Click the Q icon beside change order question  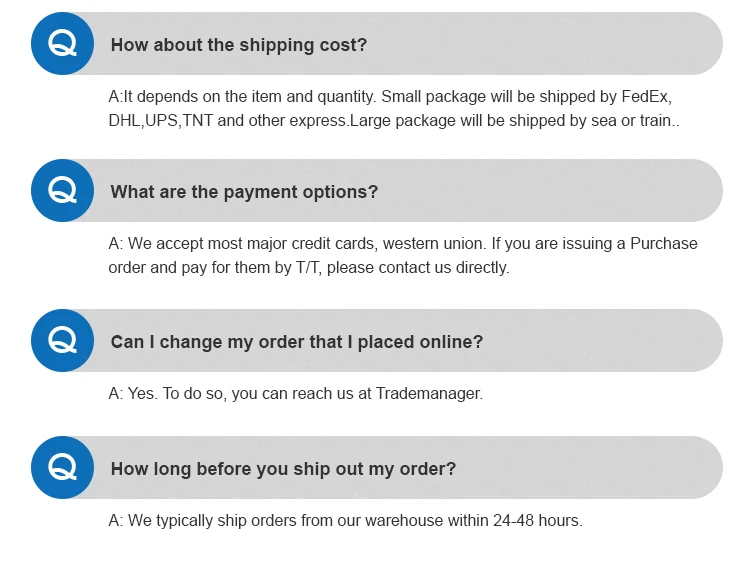coord(63,341)
